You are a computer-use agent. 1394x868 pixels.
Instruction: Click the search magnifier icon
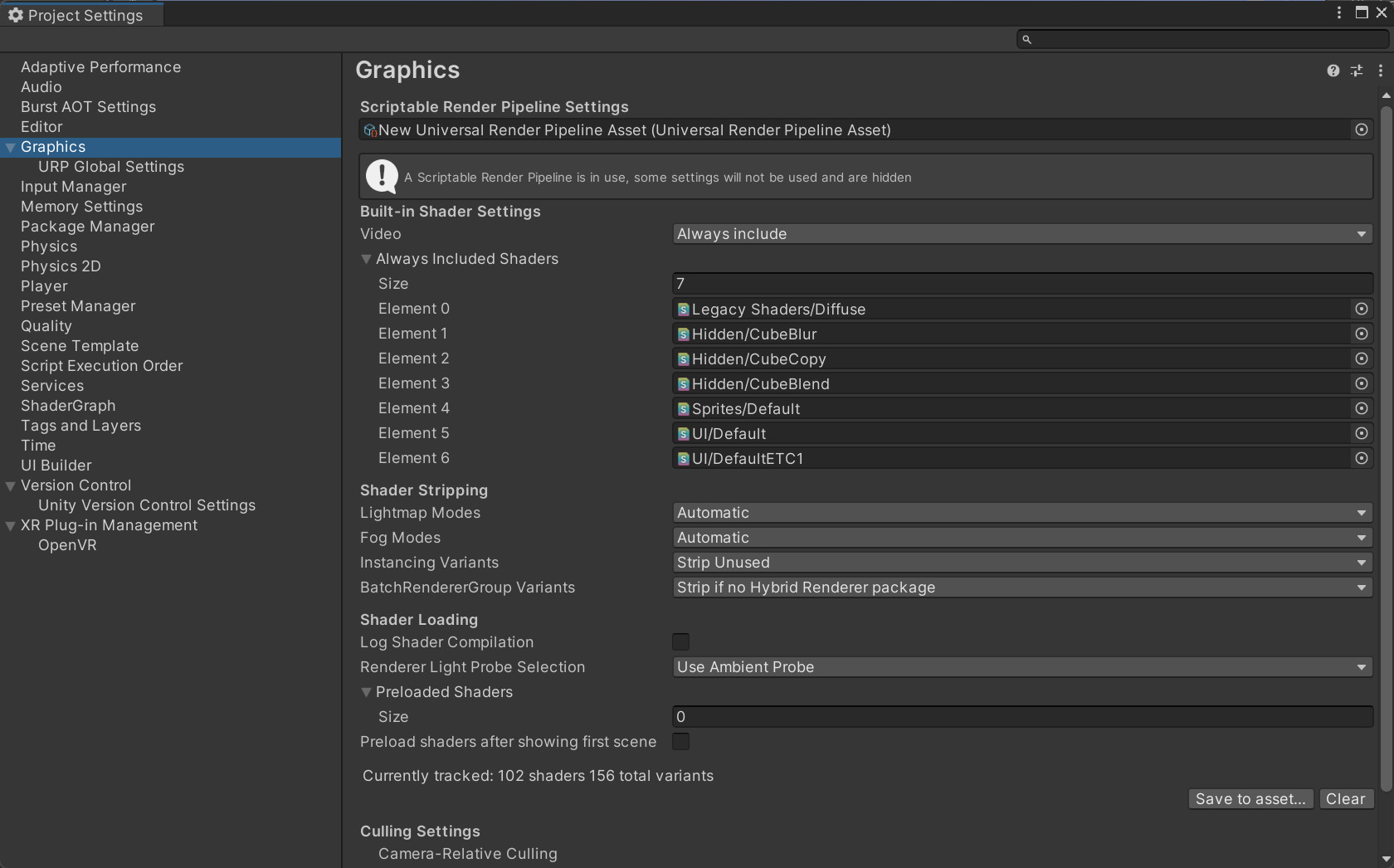tap(1026, 39)
